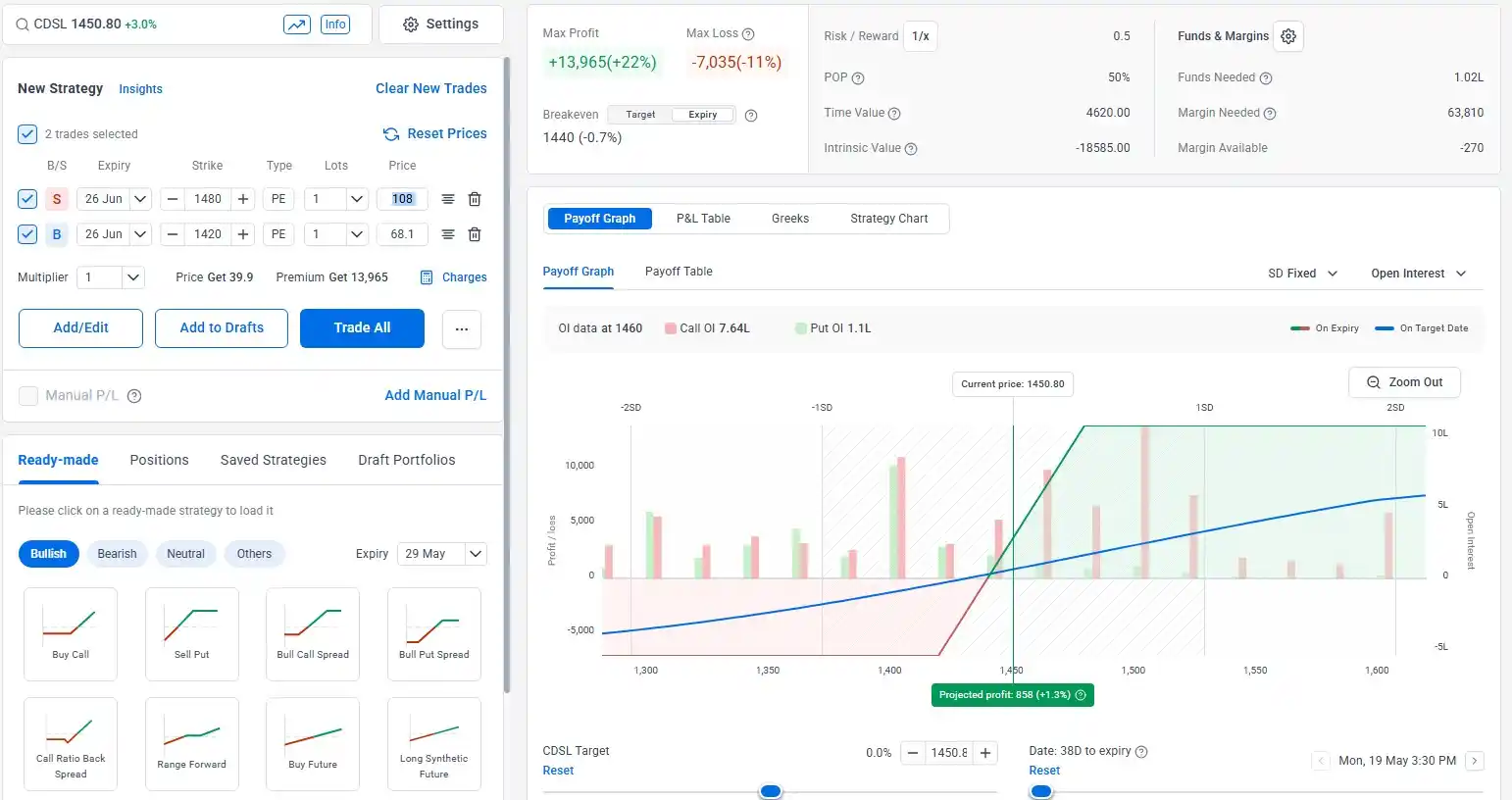Click help icon next to Time Value
Screen dimensions: 1512x800
pyautogui.click(x=894, y=114)
